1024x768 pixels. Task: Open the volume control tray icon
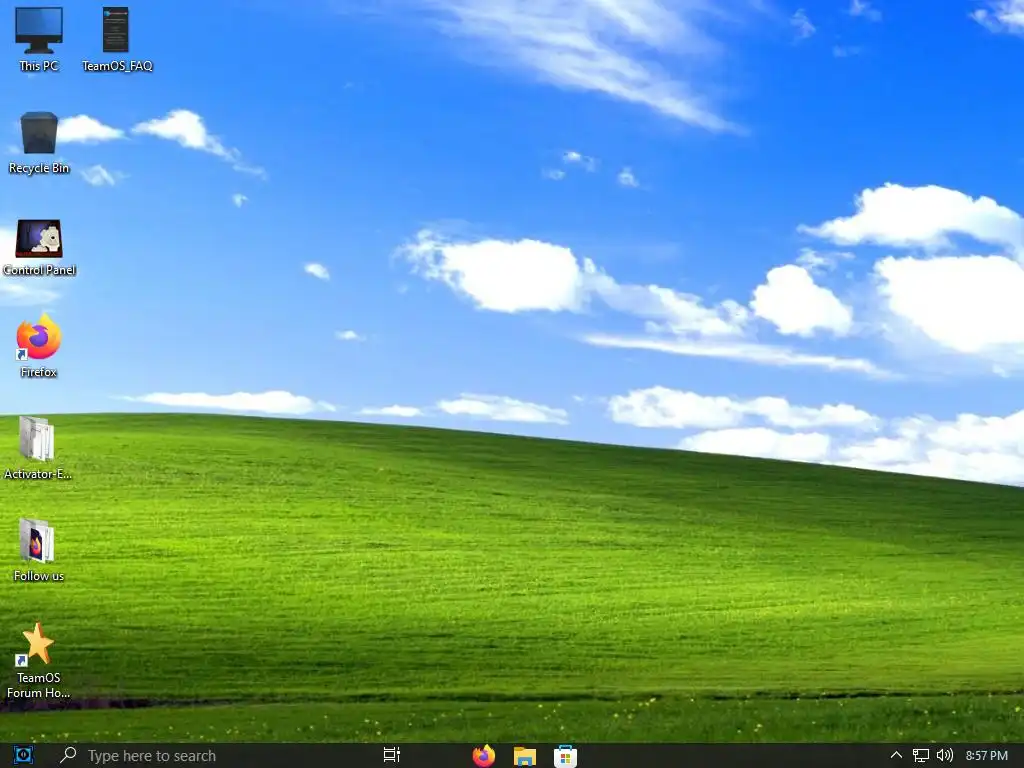945,756
